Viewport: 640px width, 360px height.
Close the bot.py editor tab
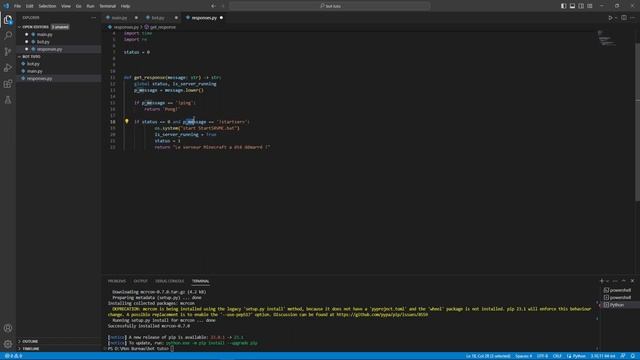coord(176,18)
